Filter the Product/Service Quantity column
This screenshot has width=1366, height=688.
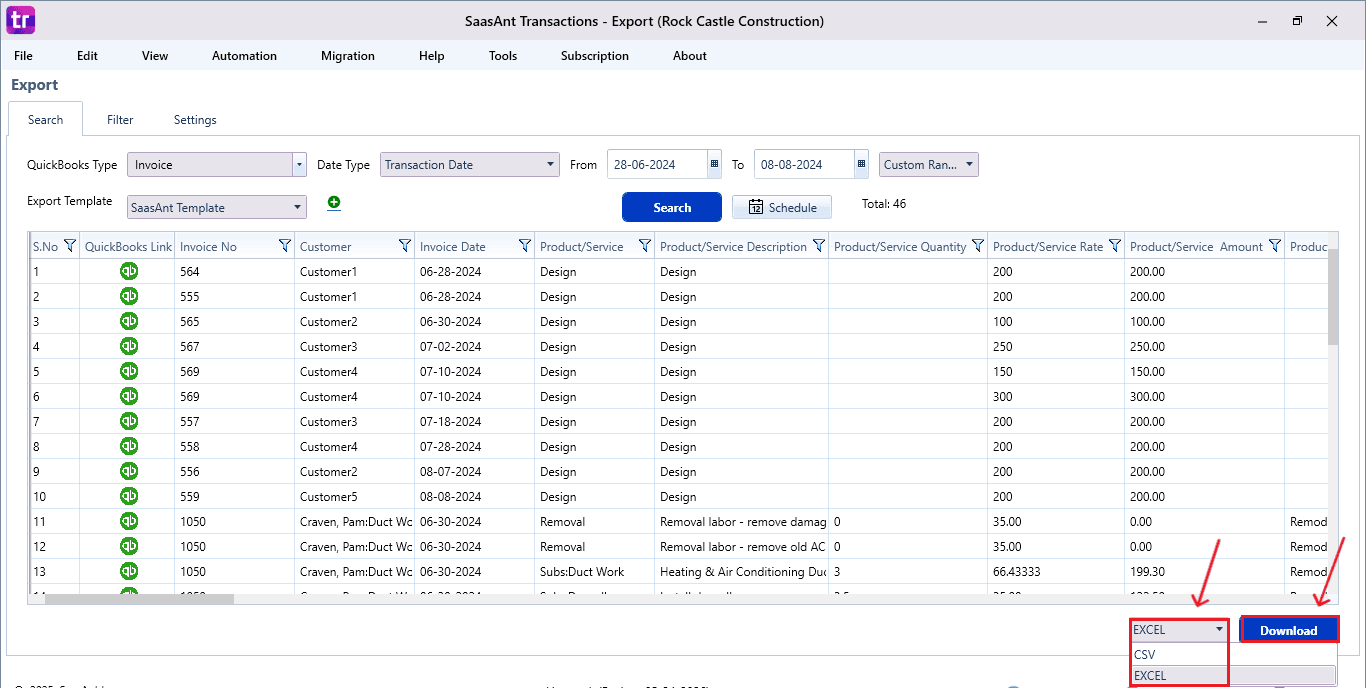(979, 246)
